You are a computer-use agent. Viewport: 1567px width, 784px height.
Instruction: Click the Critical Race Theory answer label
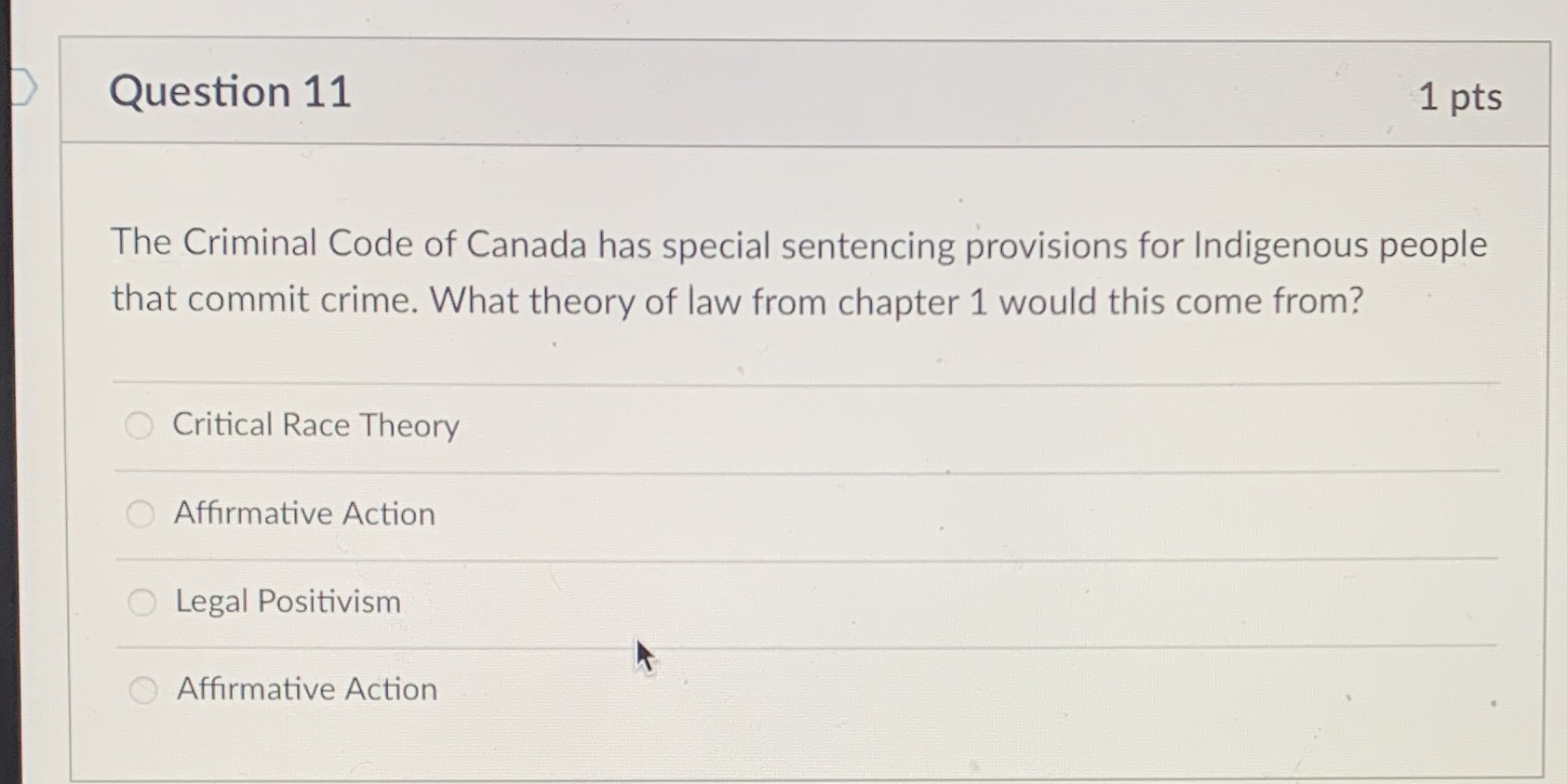[314, 426]
